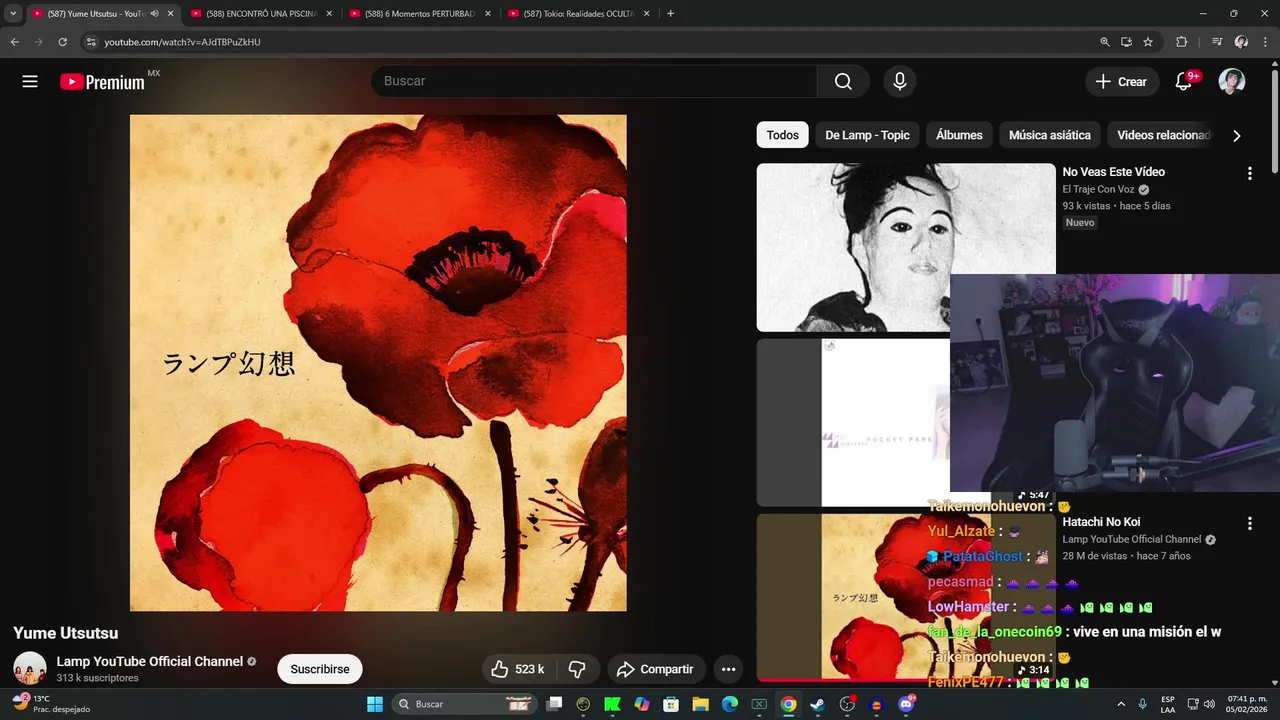
Task: Open Chrome extensions puzzle icon
Action: (1181, 42)
